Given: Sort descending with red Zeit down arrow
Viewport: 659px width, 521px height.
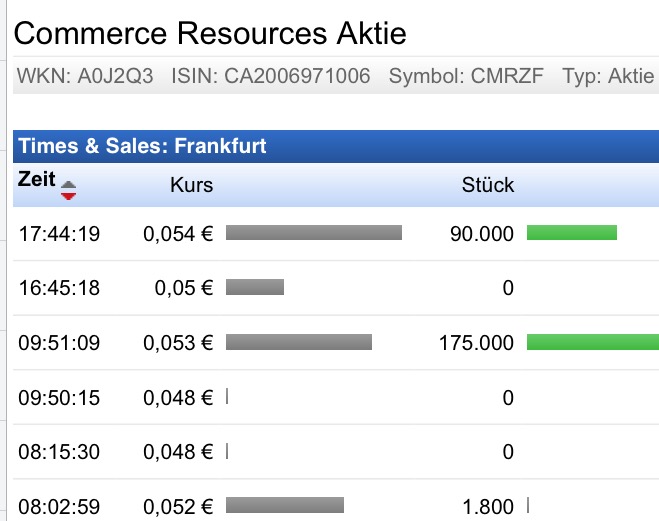Looking at the screenshot, I should coord(69,193).
